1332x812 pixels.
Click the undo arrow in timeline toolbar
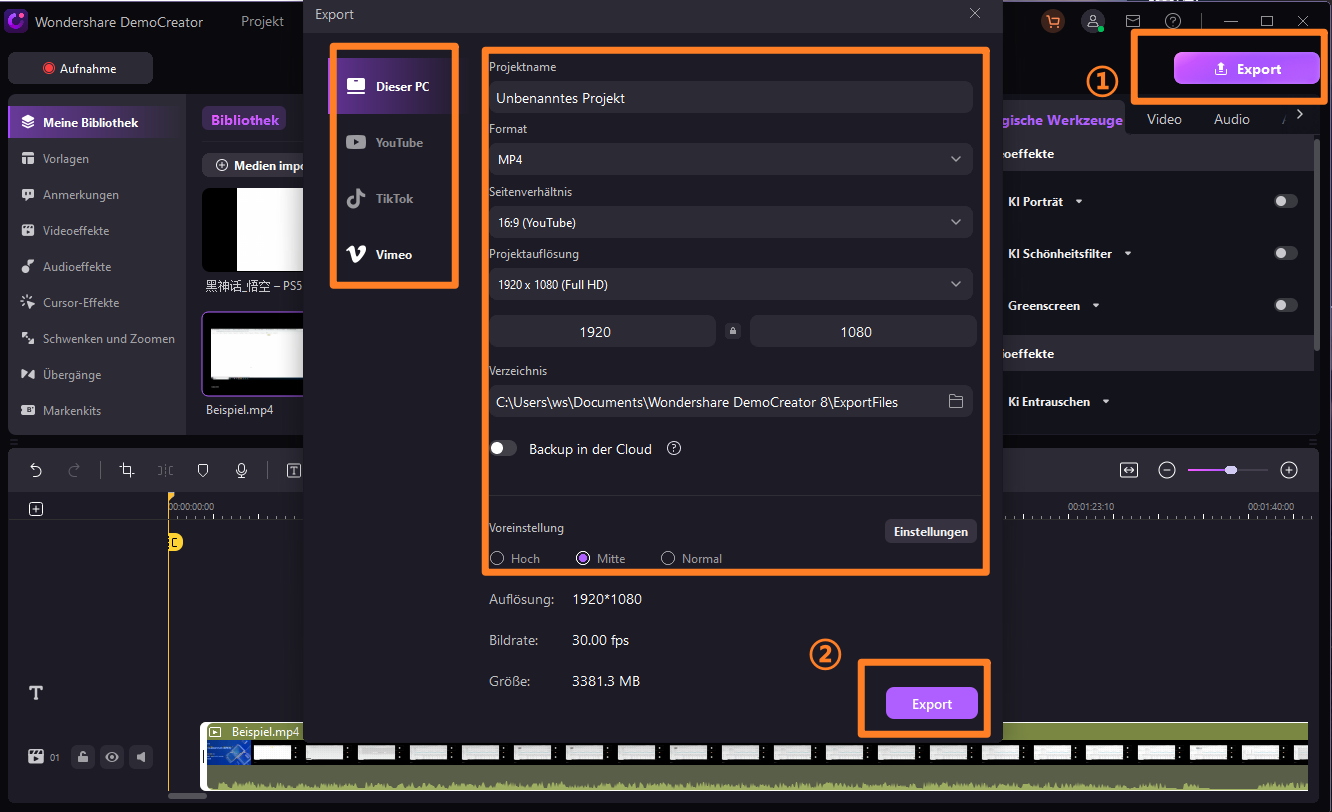(x=36, y=470)
